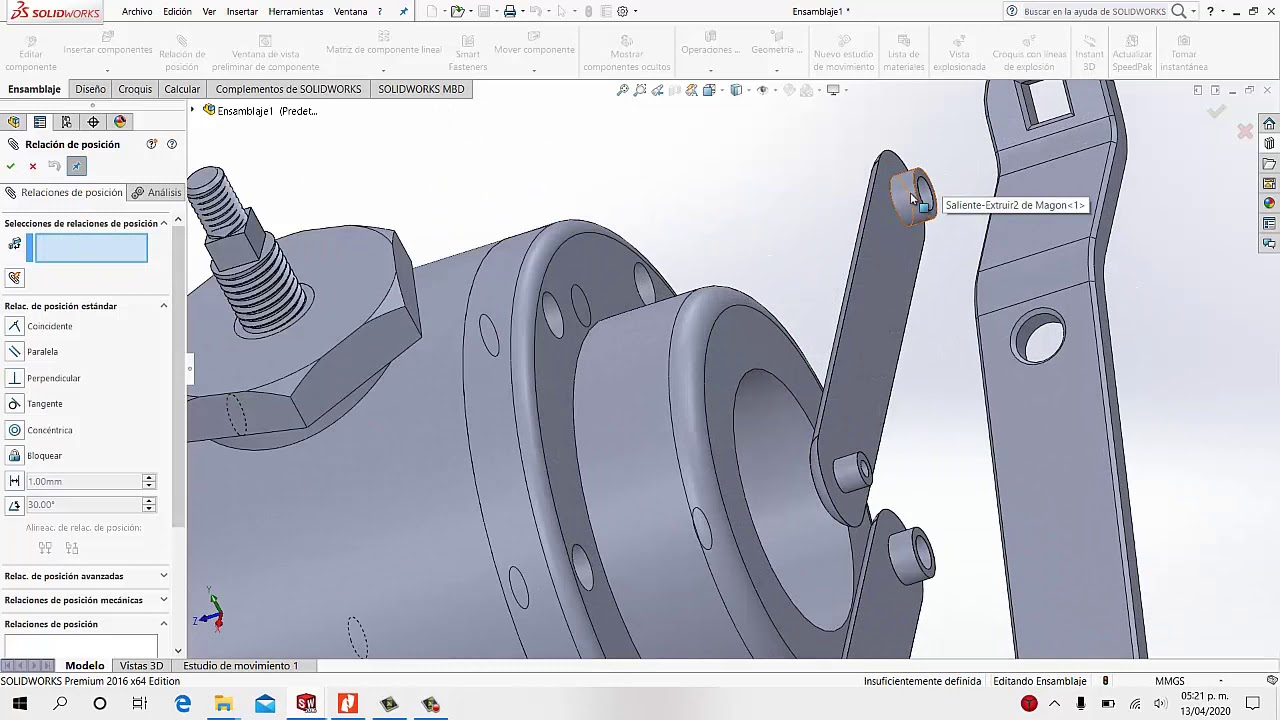
Task: Click the Zoom to Area icon
Action: pos(640,90)
